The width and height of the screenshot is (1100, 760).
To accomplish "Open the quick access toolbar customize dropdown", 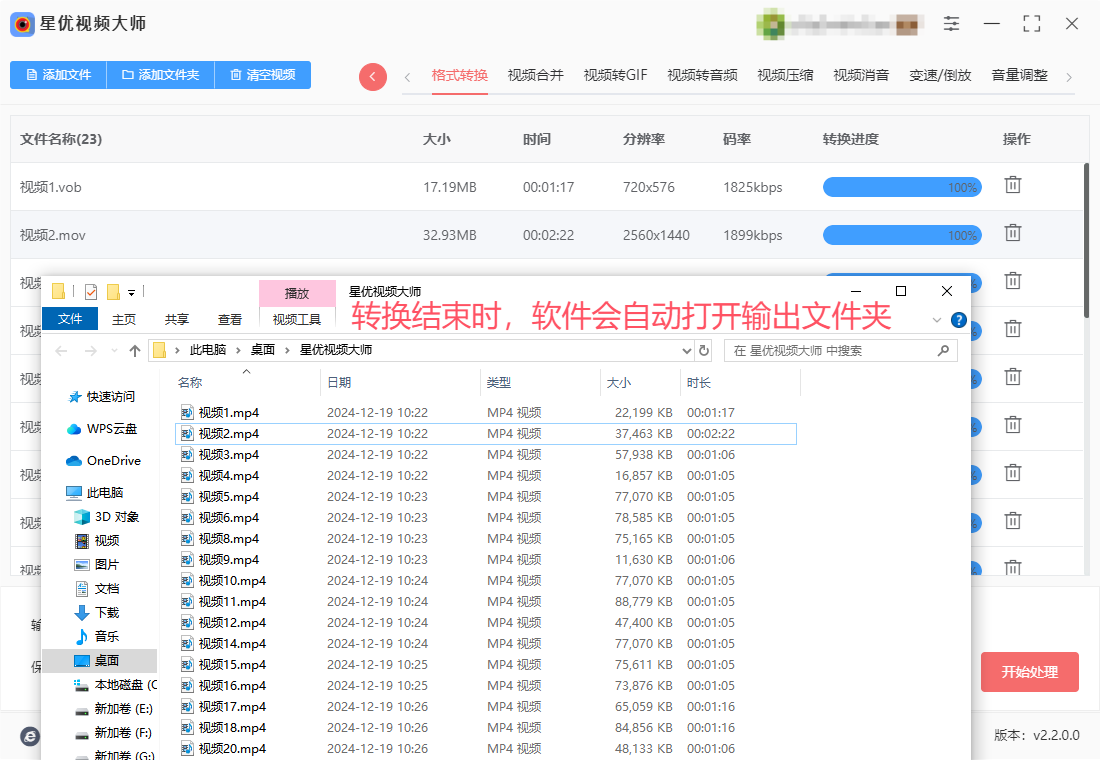I will [131, 293].
